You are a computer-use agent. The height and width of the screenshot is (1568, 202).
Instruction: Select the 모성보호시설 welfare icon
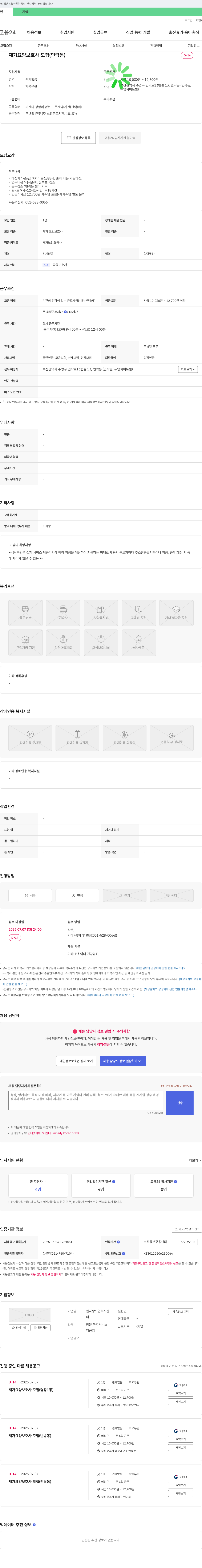tap(101, 643)
